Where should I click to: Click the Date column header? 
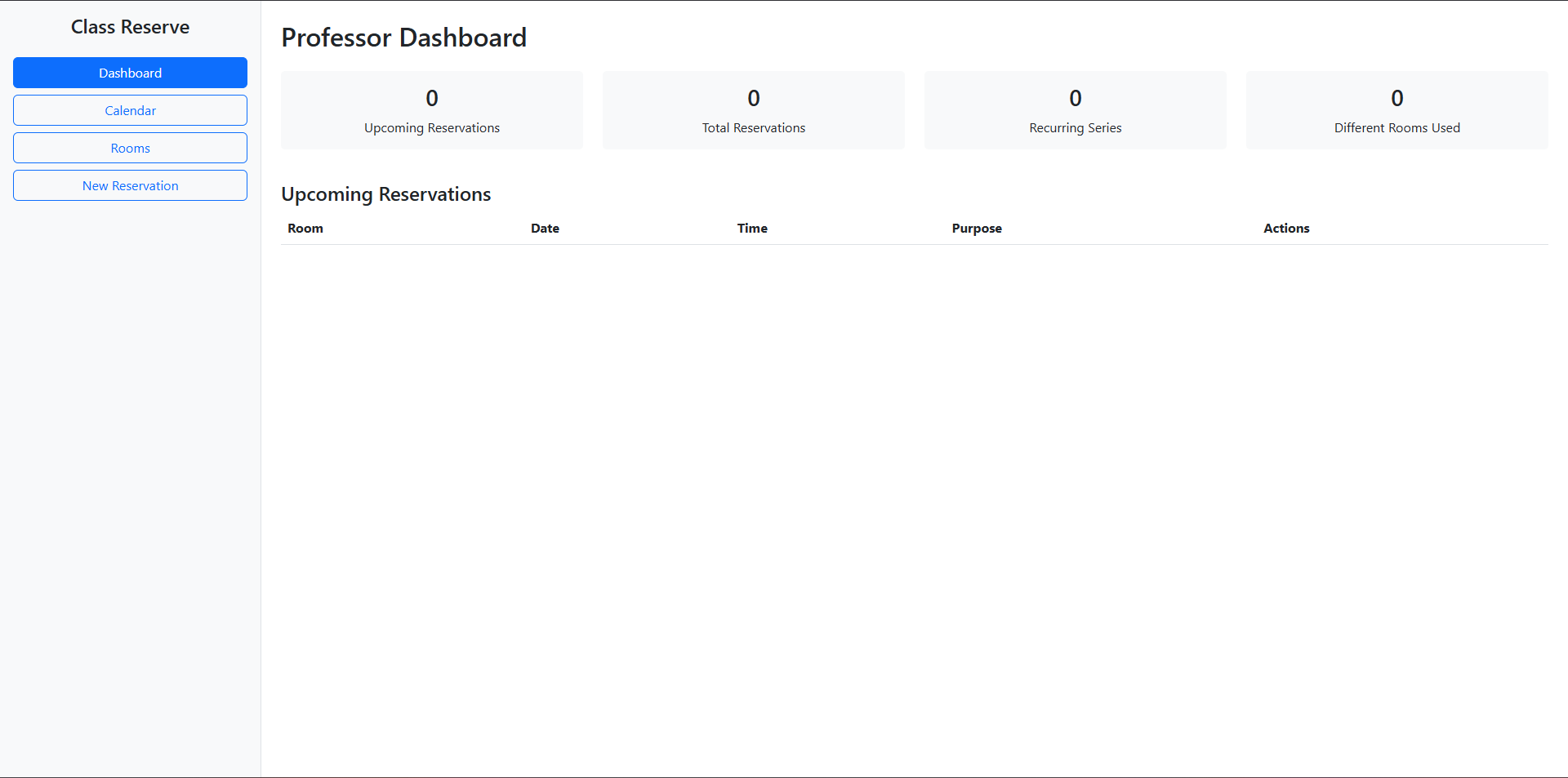pyautogui.click(x=545, y=229)
